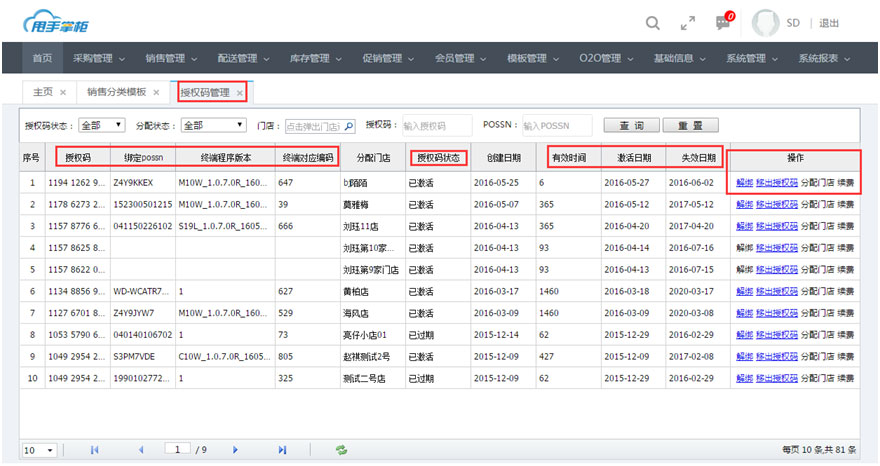880x466 pixels.
Task: Focus the POSSN input field
Action: (557, 126)
